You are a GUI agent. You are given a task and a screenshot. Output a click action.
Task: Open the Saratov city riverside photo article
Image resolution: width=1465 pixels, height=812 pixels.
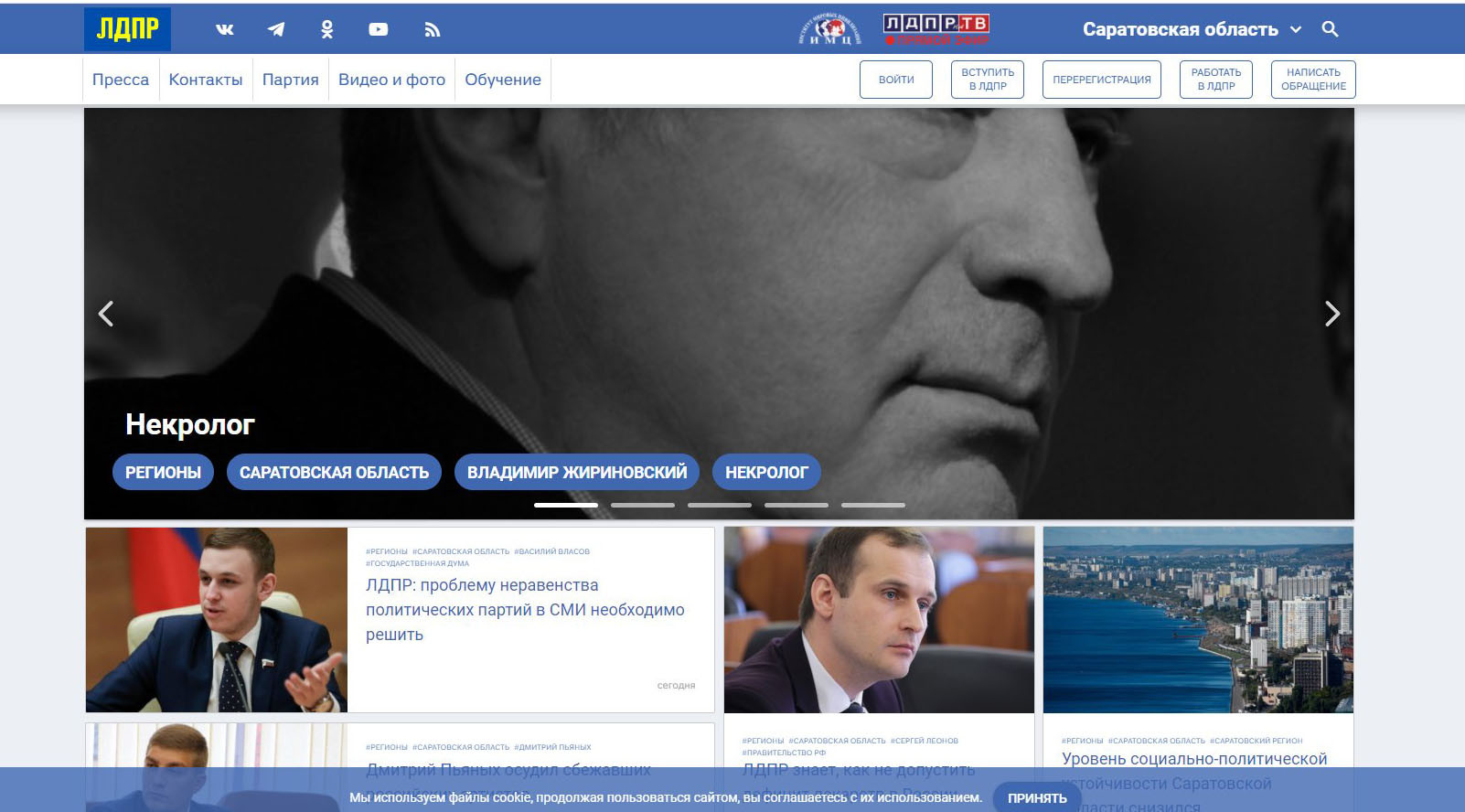point(1198,620)
